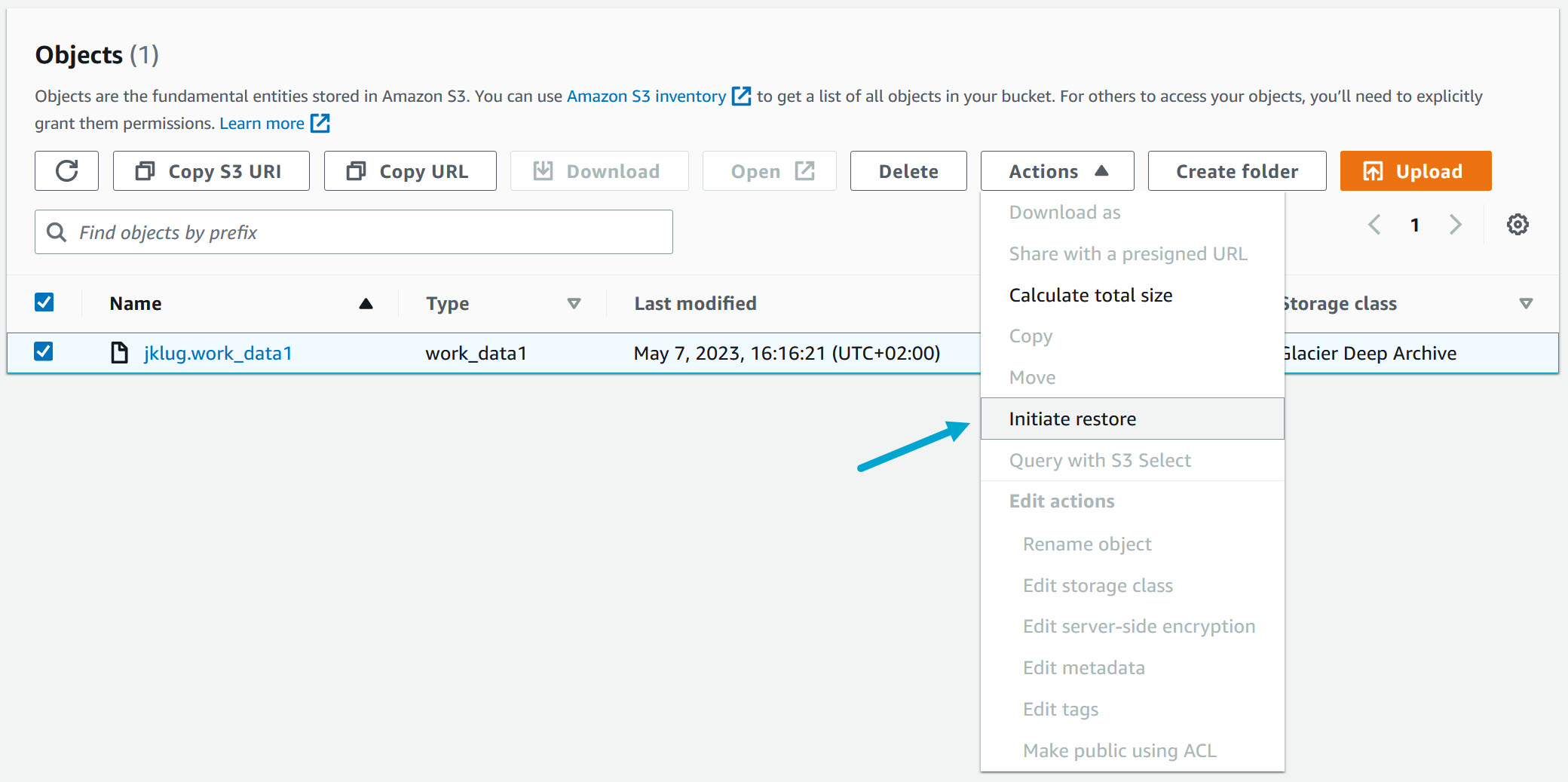This screenshot has width=1568, height=782.
Task: Click the refresh objects icon button
Action: pos(66,171)
